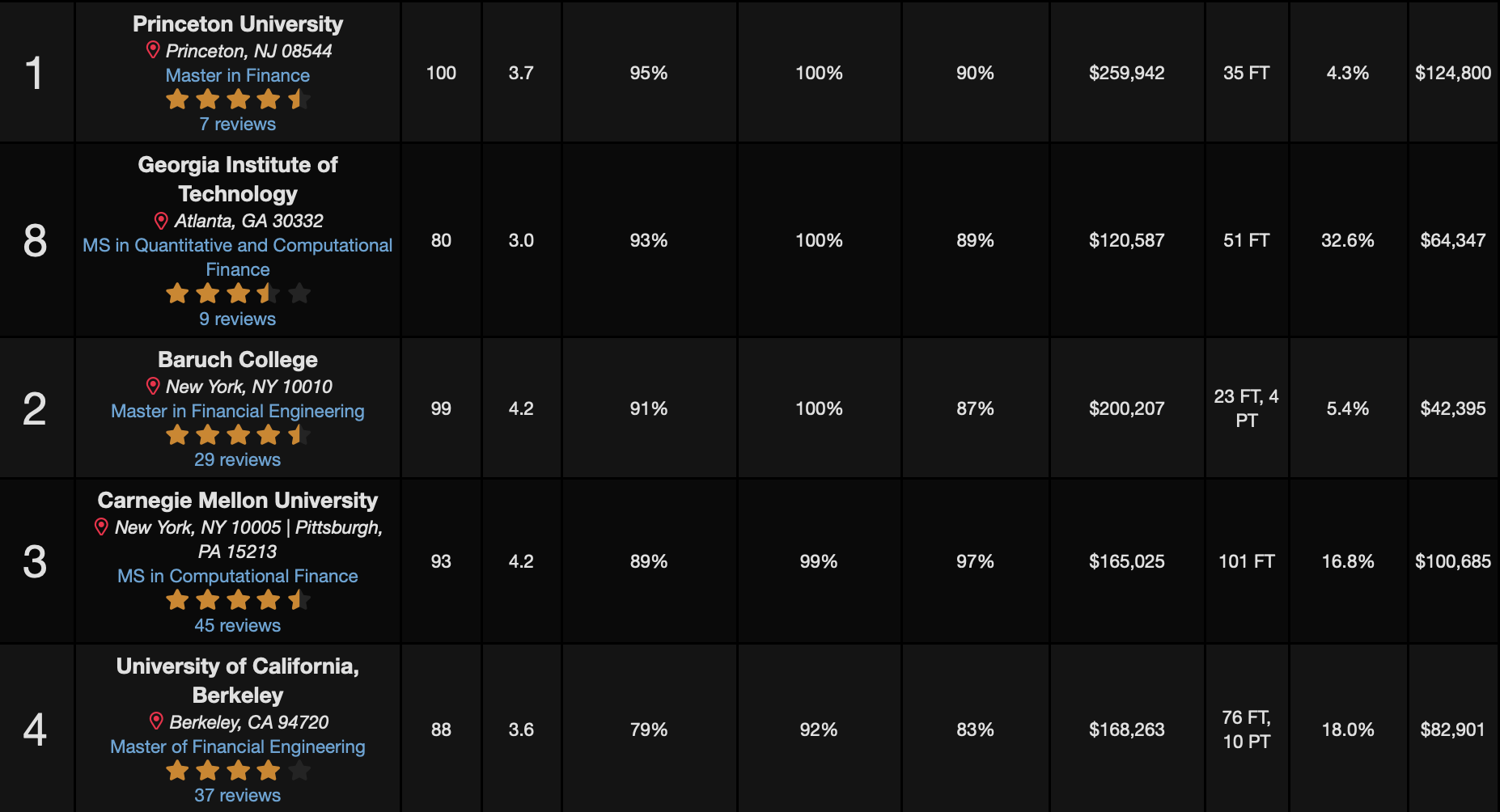Screen dimensions: 1500x812
Task: View the 9 reviews for Georgia Tech
Action: [x=238, y=319]
